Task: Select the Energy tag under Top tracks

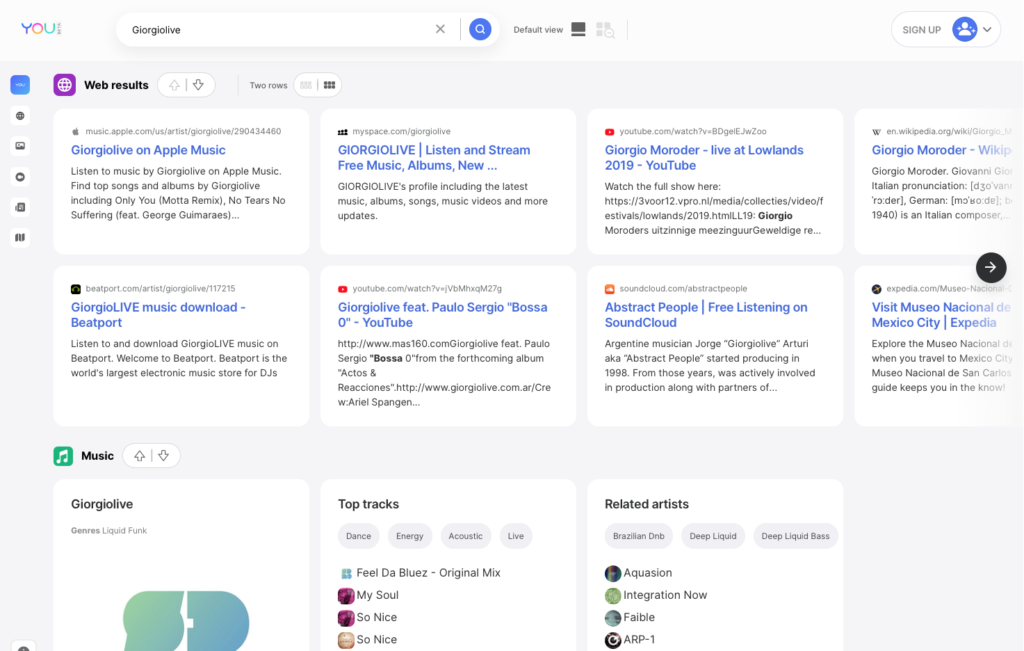Action: point(410,536)
